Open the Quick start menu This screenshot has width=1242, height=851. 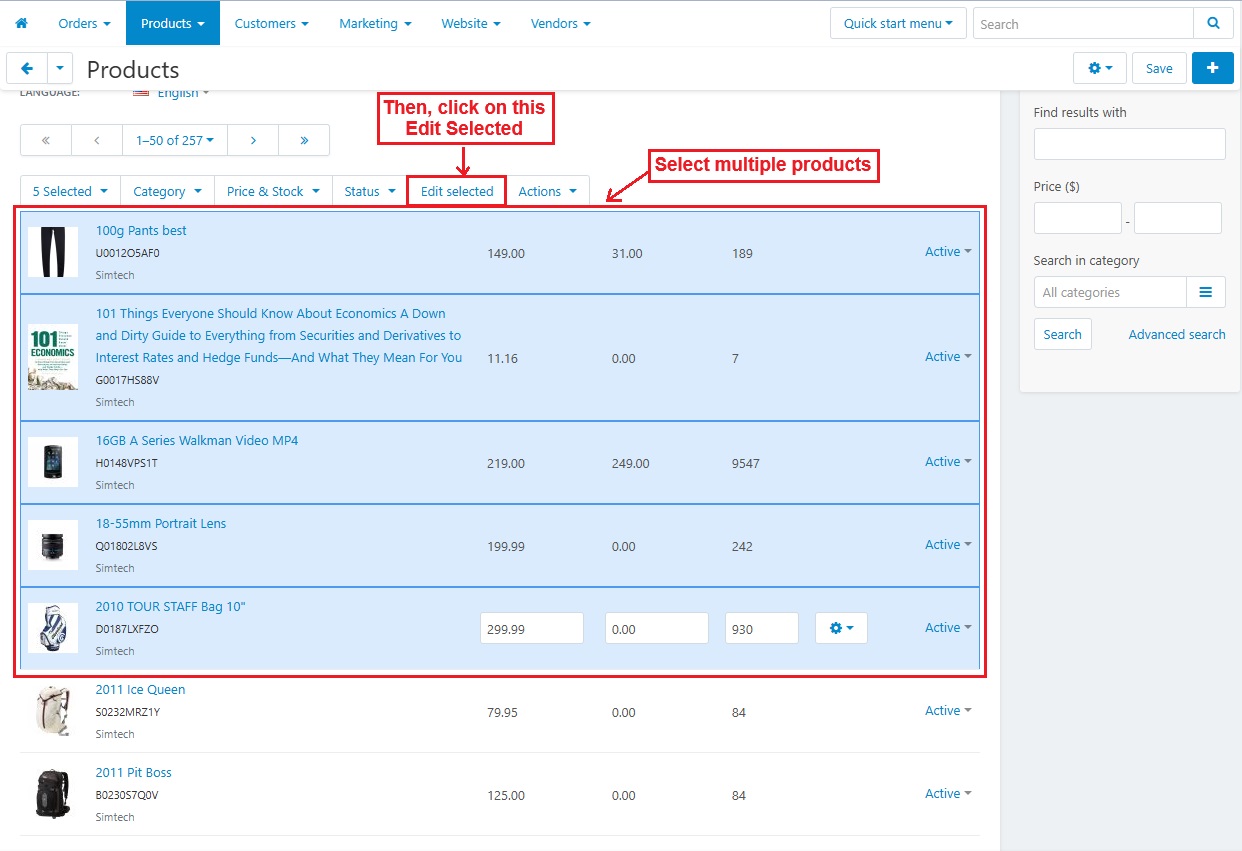(897, 23)
